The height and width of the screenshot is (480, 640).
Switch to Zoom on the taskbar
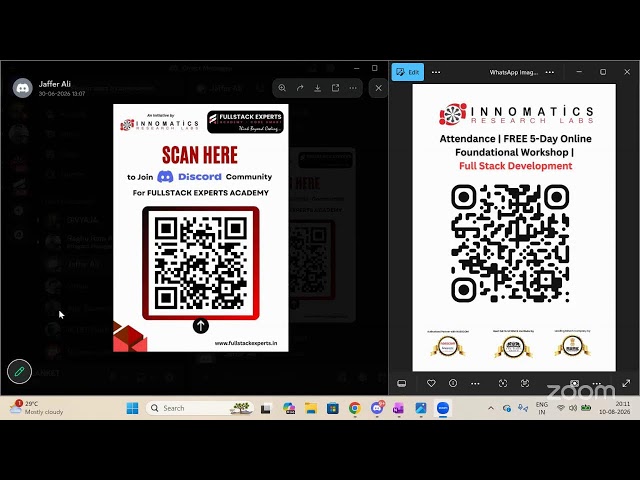pos(442,408)
